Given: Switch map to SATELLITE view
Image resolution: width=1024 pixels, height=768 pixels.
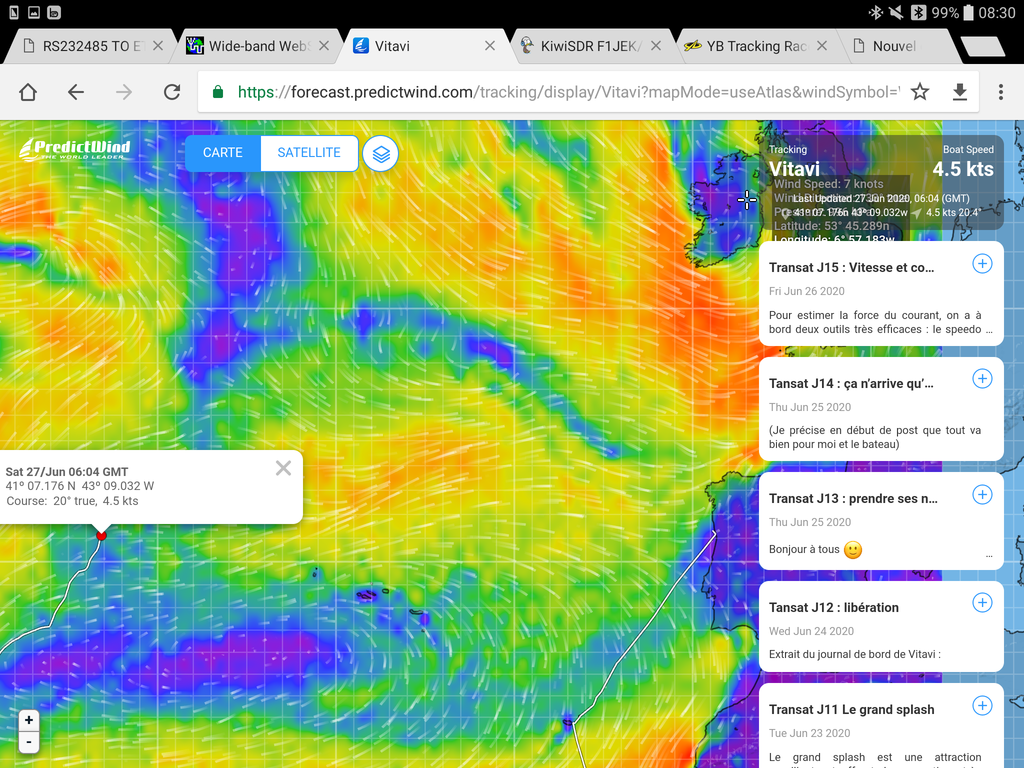Looking at the screenshot, I should pos(309,153).
